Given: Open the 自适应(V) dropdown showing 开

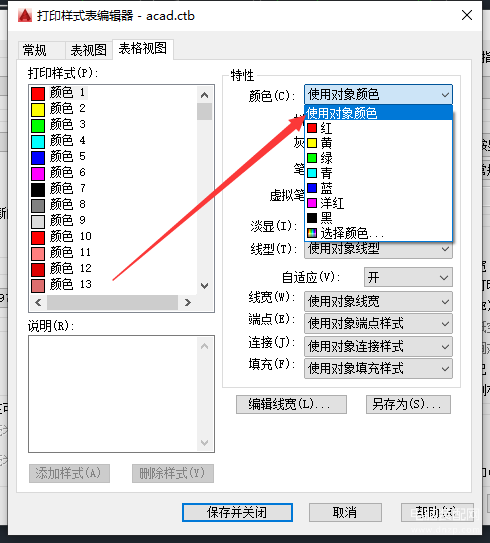Looking at the screenshot, I should click(x=408, y=277).
